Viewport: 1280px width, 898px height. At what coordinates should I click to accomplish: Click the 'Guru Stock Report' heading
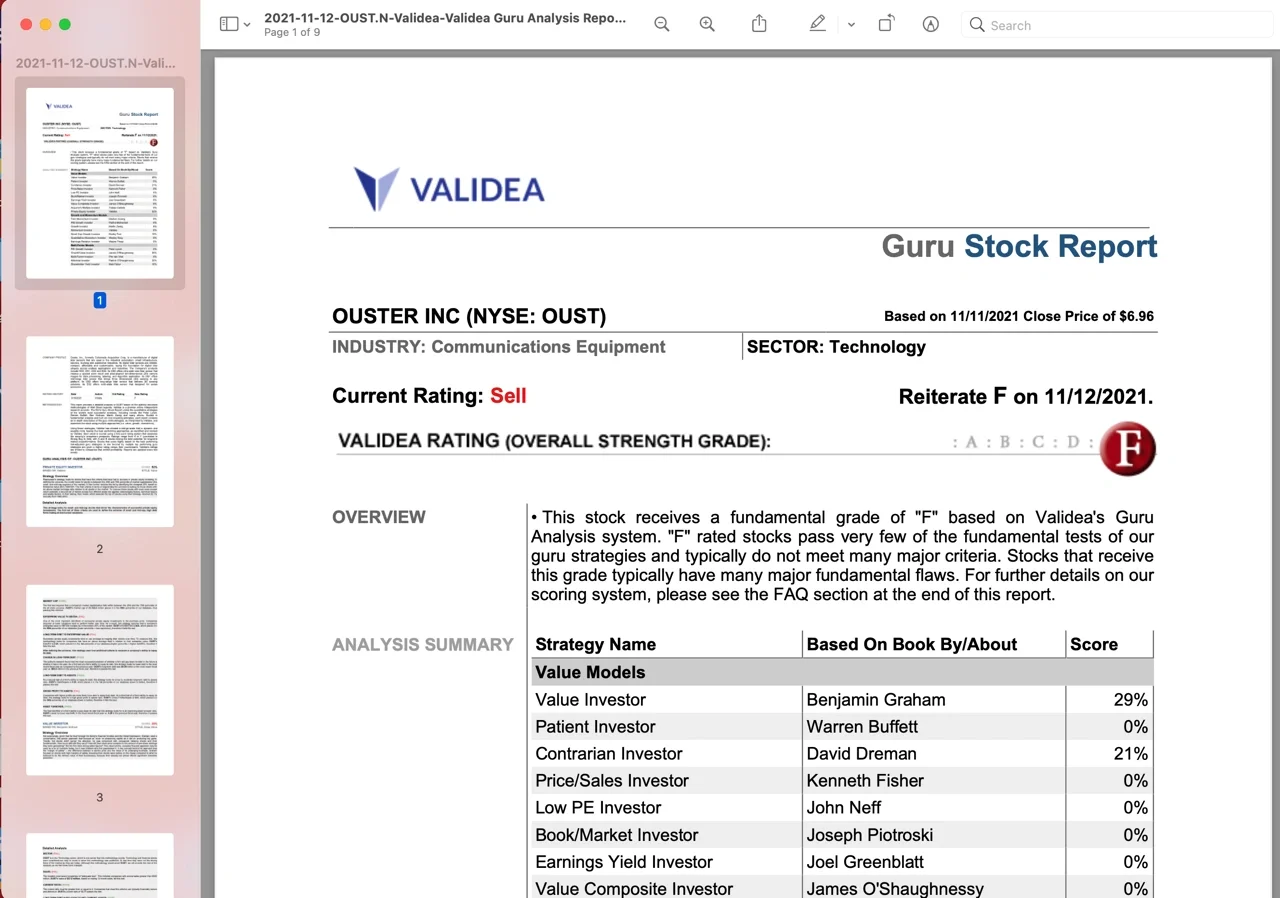click(1019, 246)
